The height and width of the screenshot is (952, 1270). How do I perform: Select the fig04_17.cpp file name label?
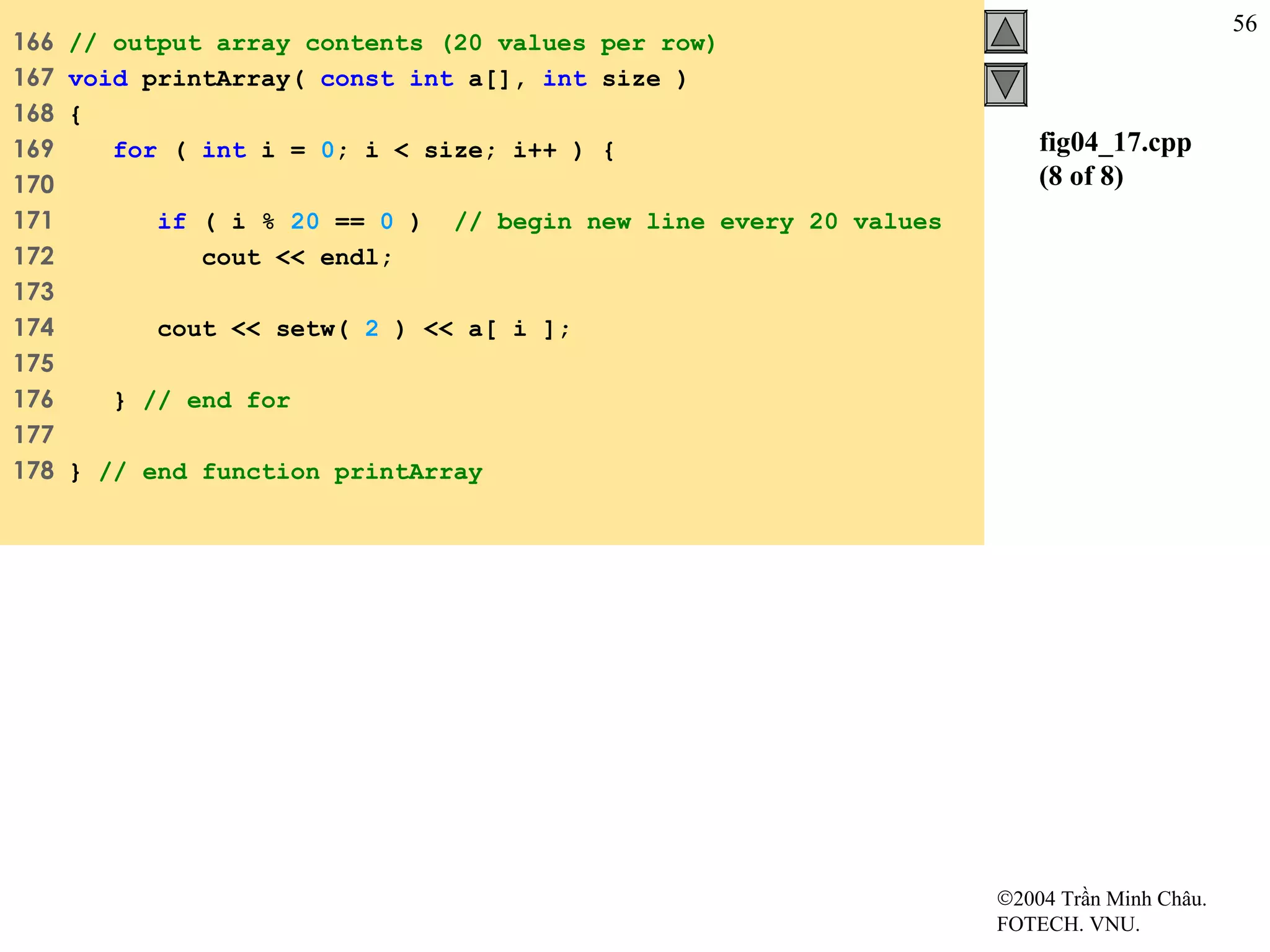(x=1115, y=143)
